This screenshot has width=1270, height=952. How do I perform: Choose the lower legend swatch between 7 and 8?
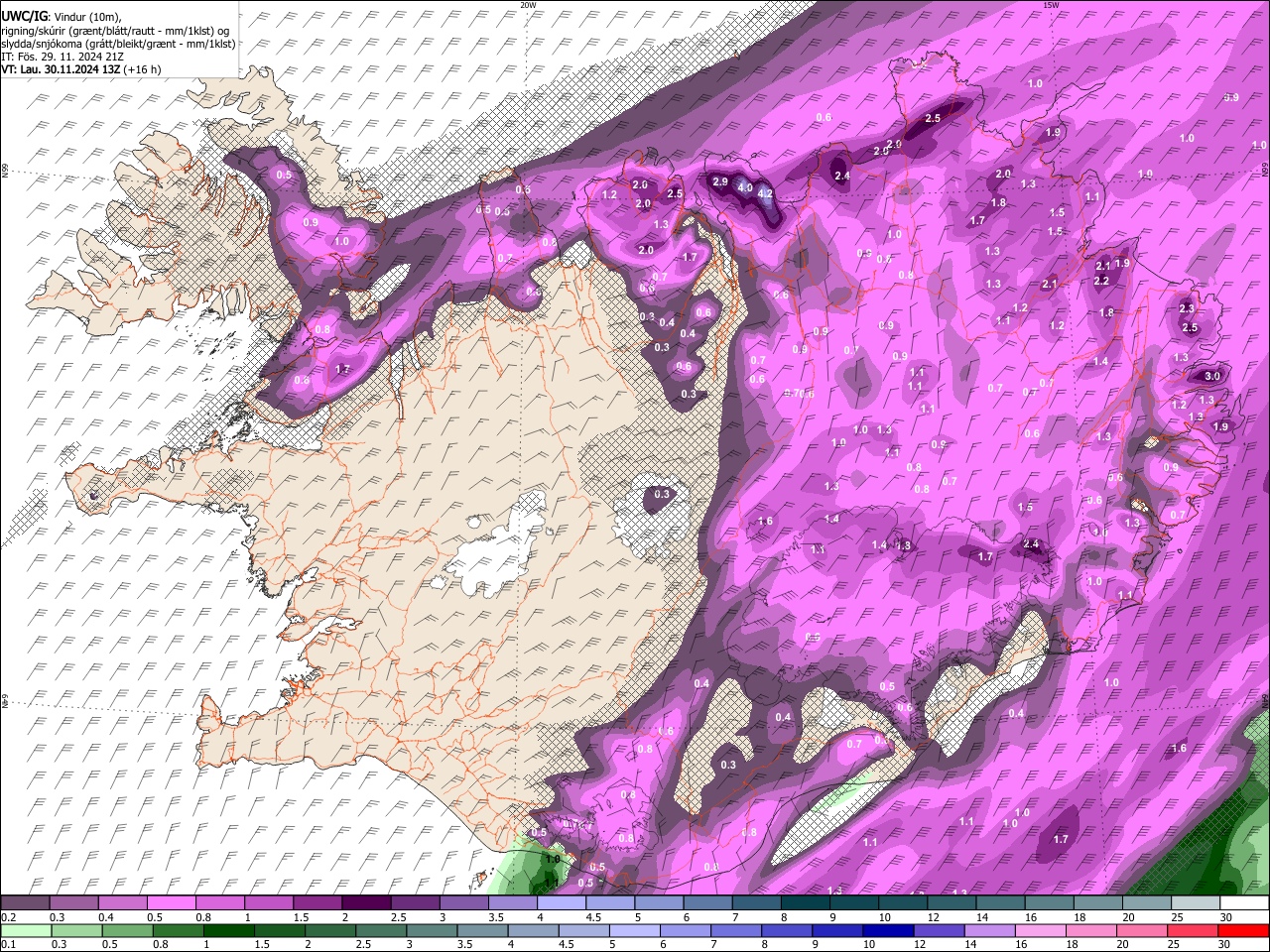[x=736, y=930]
